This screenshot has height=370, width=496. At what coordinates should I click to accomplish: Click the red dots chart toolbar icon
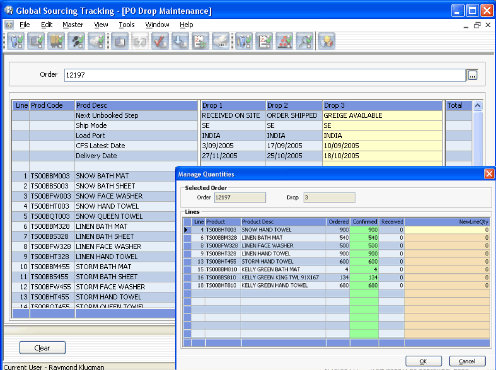[x=284, y=41]
